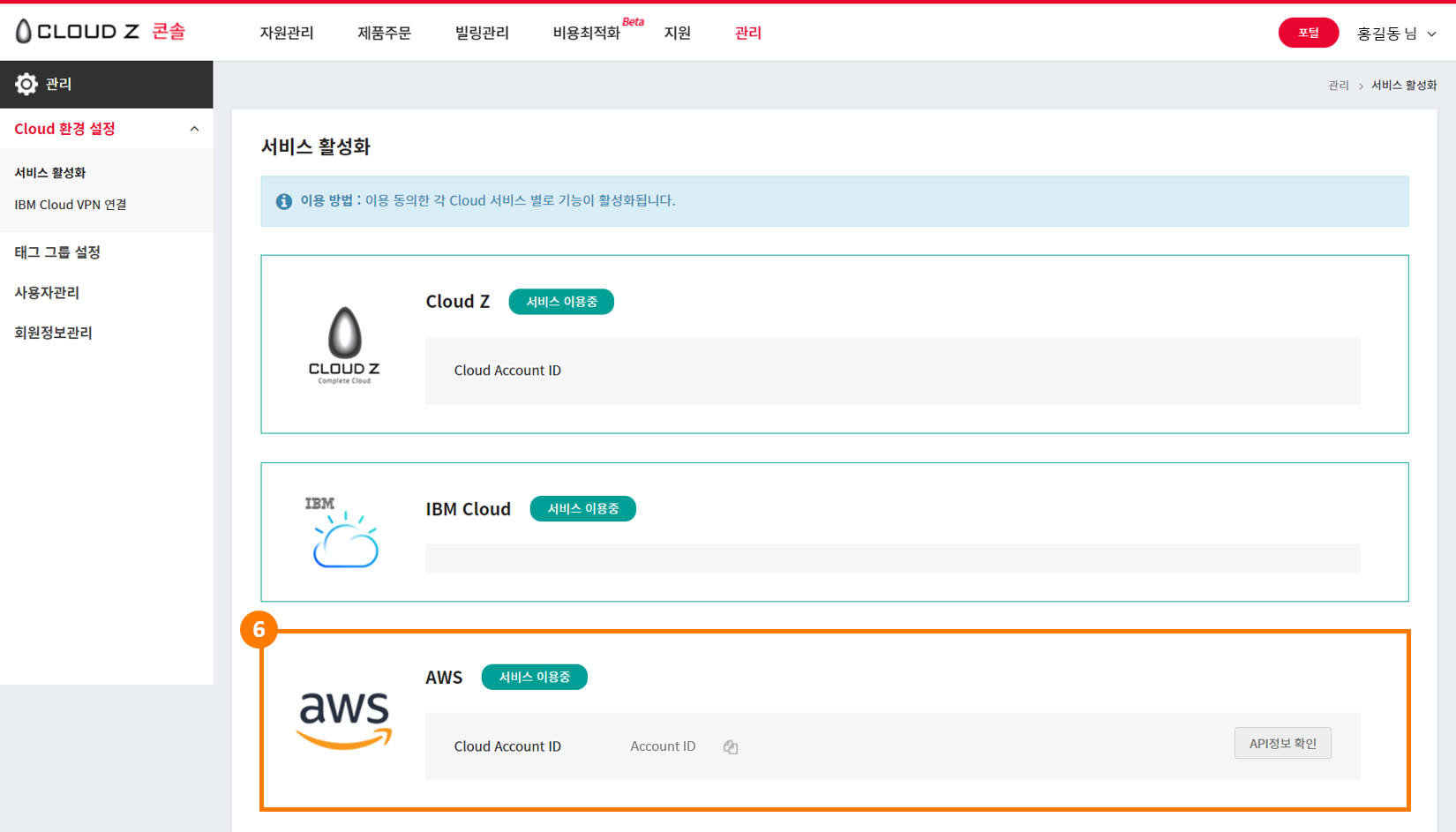Click the red 포털 button
1456x832 pixels.
(1309, 33)
